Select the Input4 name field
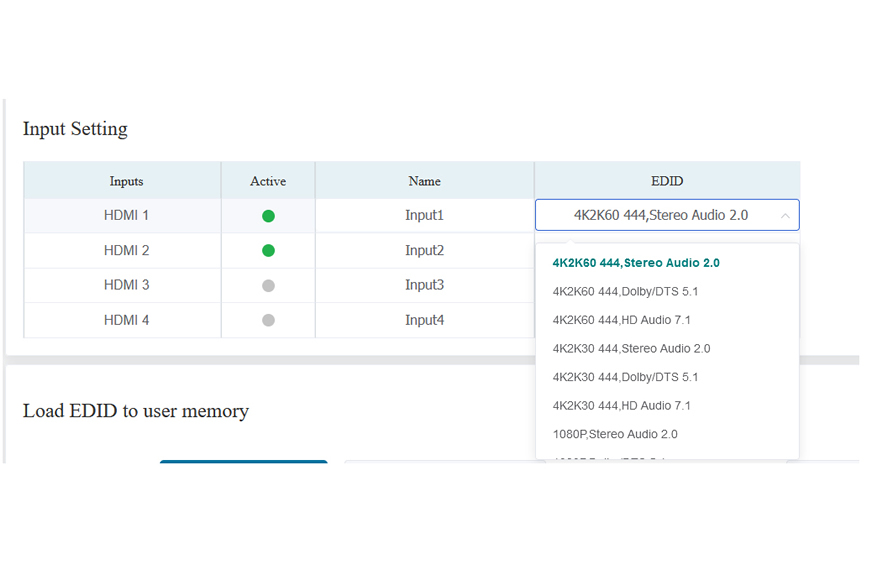Screen dimensions: 876x578 coord(424,321)
